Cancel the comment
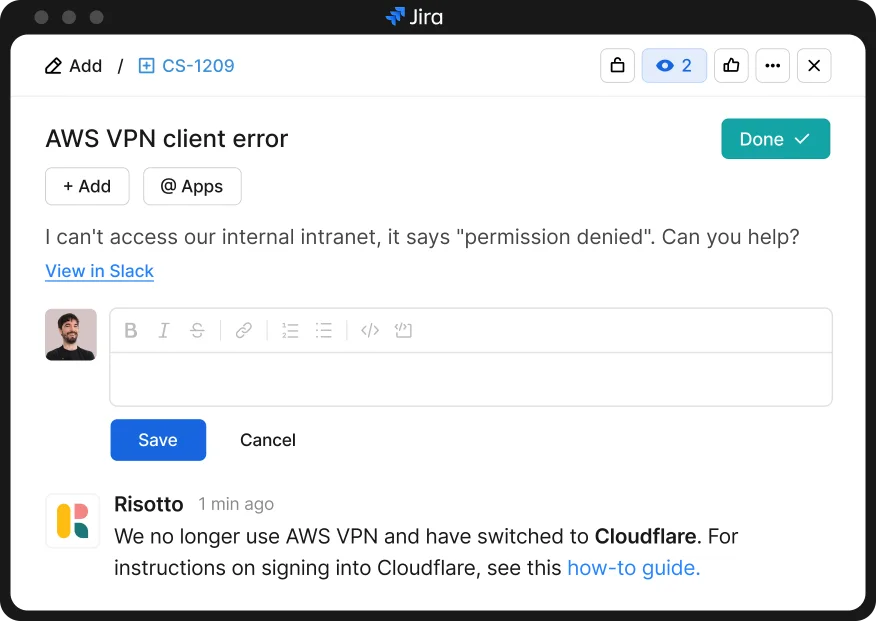The width and height of the screenshot is (876, 621). (x=268, y=440)
